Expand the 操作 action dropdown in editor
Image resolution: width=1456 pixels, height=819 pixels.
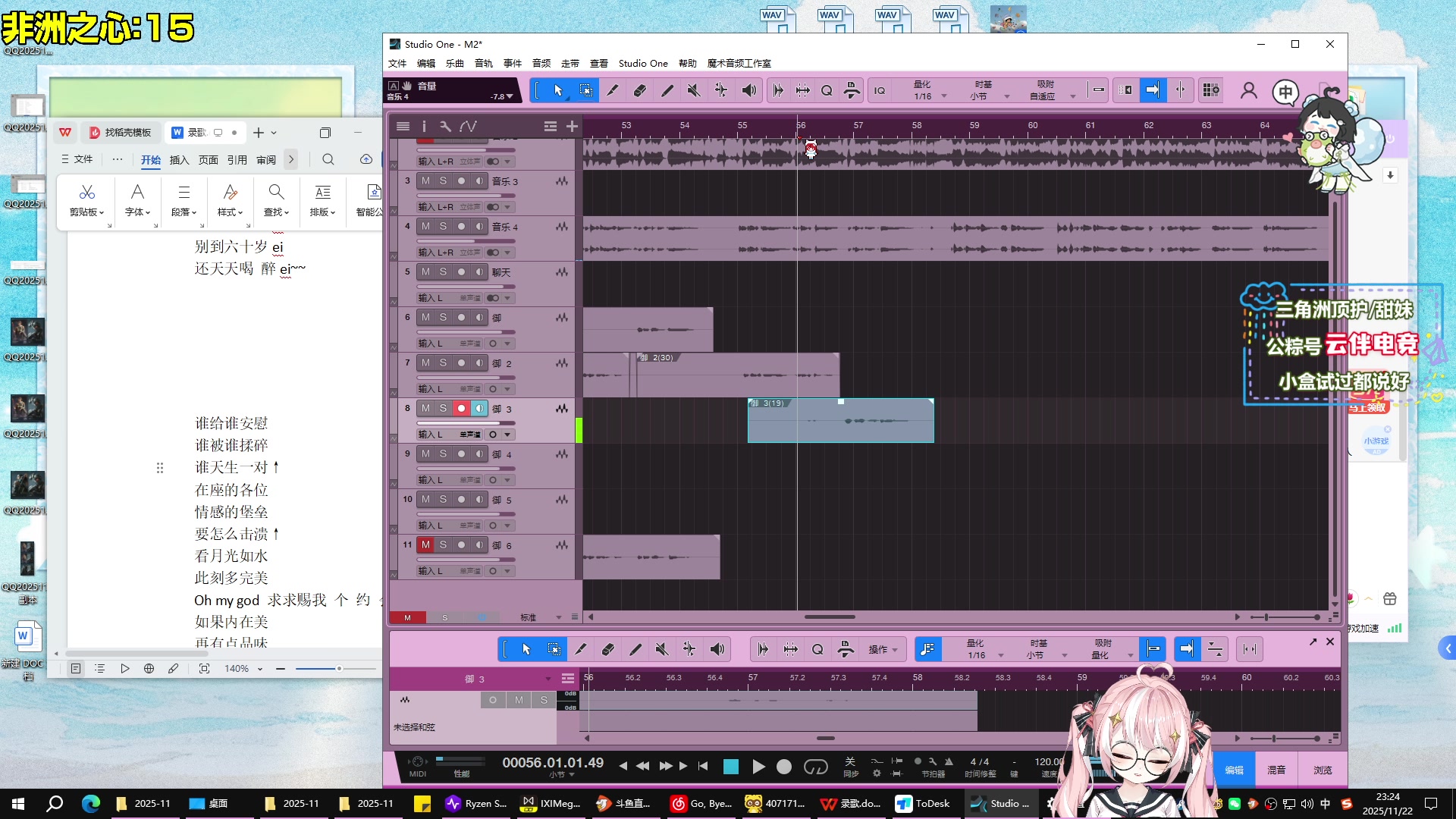coord(883,650)
